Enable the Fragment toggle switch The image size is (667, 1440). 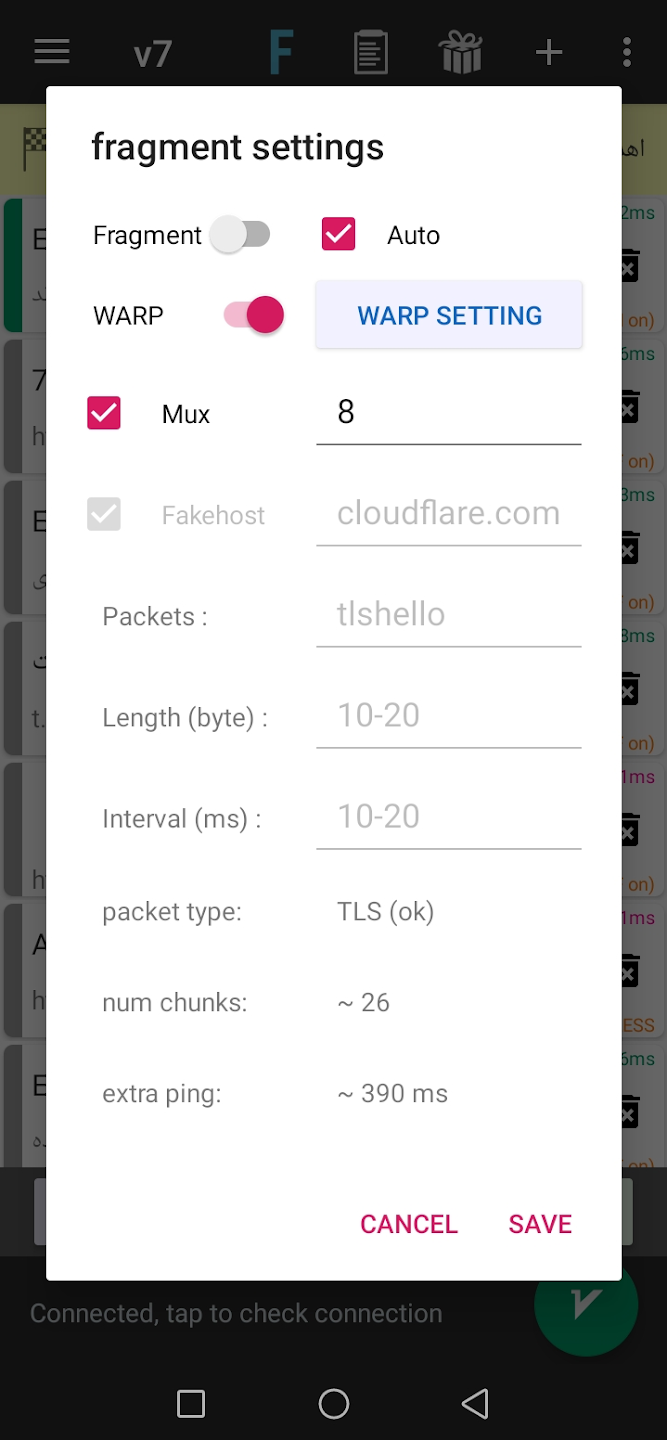[240, 235]
